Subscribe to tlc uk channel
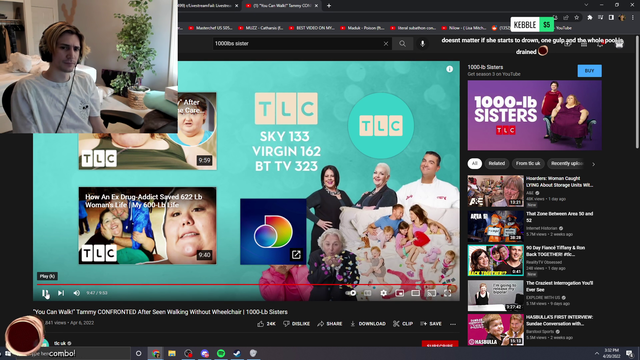Image resolution: width=640 pixels, height=360 pixels. click(440, 344)
